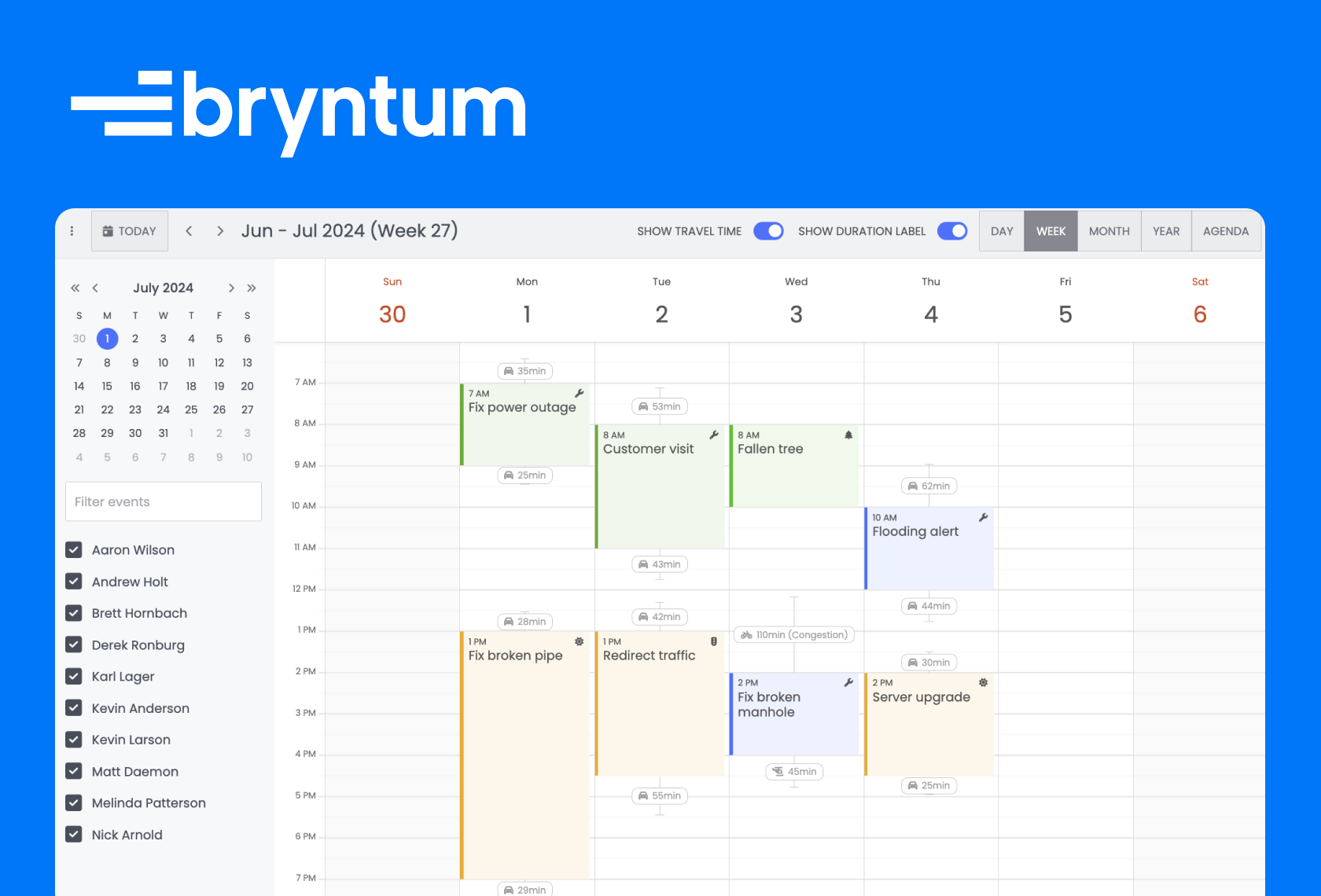Screen dimensions: 1321x896
Task: Uncheck the Derek Ronburg checkbox
Action: pyautogui.click(x=74, y=644)
